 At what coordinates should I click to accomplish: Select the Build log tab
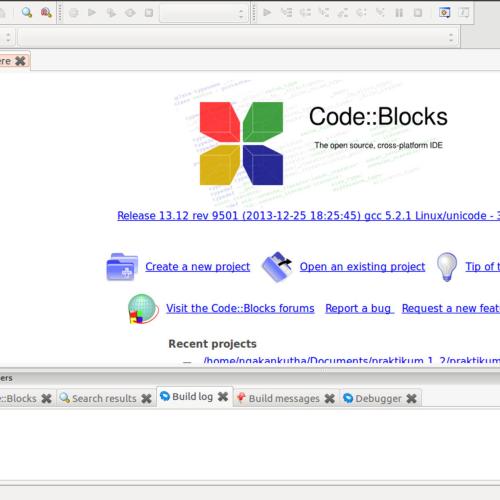coord(192,397)
